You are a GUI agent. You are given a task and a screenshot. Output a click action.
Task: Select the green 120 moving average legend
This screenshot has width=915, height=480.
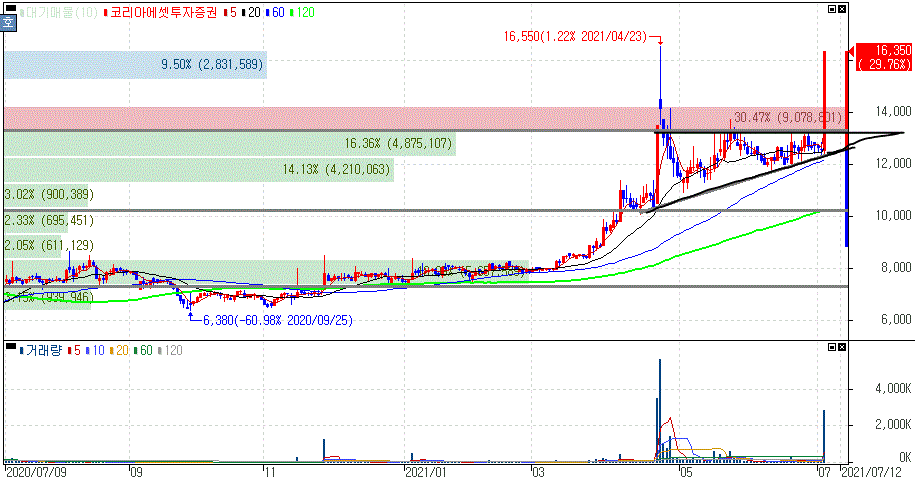302,12
